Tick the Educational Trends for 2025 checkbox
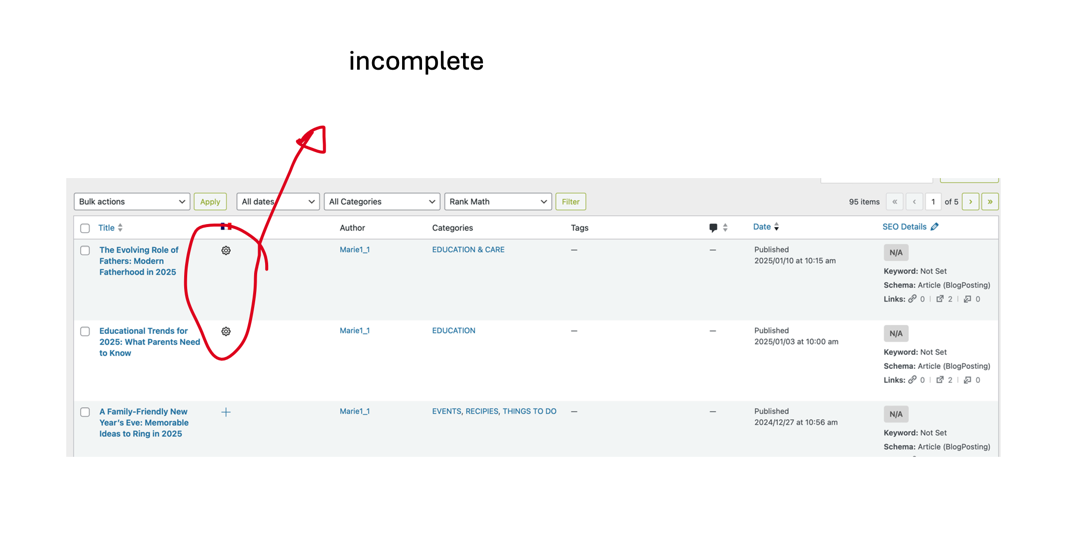The width and height of the screenshot is (1068, 536). click(x=85, y=332)
